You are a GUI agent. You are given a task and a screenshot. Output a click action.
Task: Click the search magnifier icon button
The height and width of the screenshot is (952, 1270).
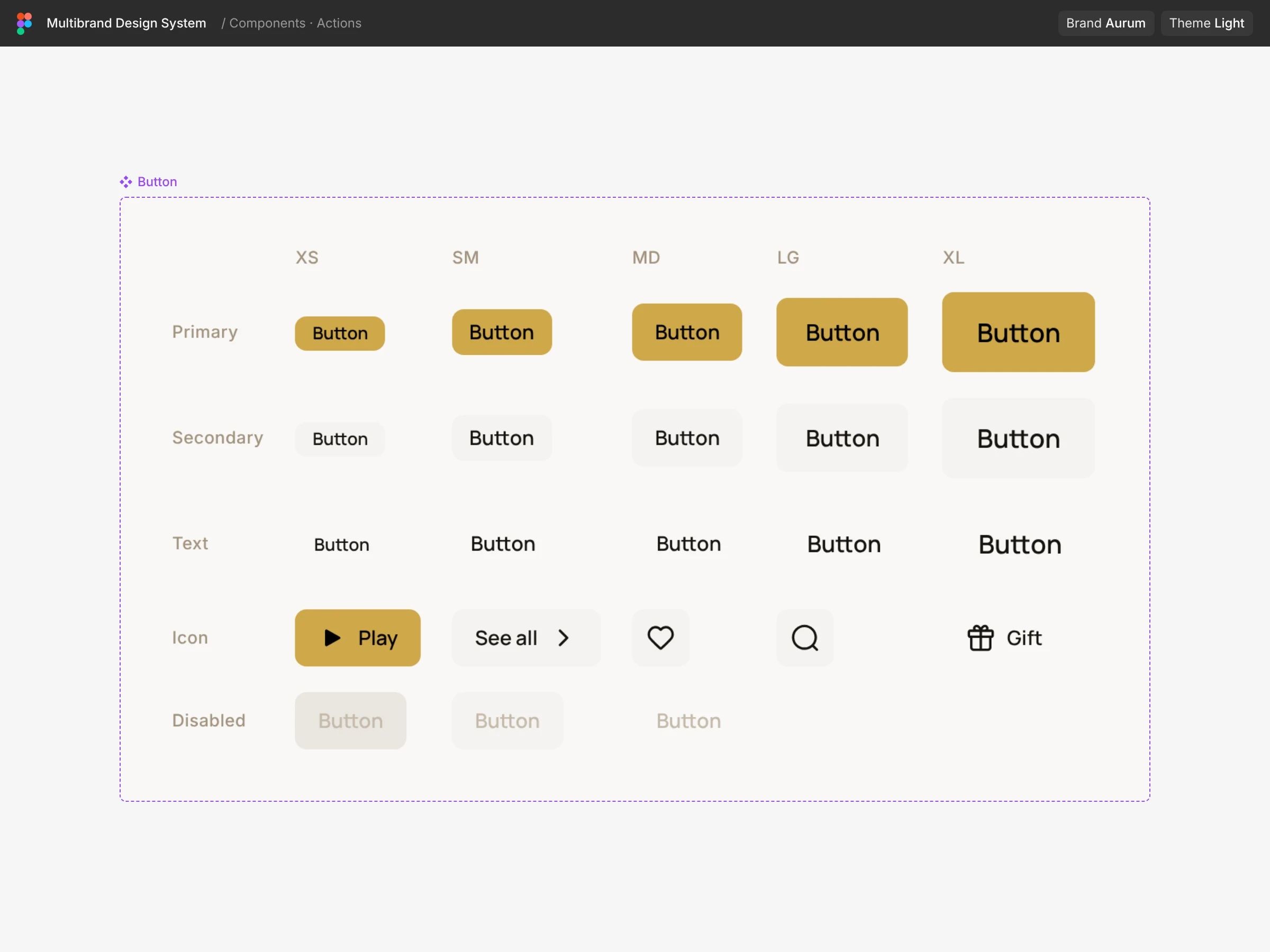point(804,637)
